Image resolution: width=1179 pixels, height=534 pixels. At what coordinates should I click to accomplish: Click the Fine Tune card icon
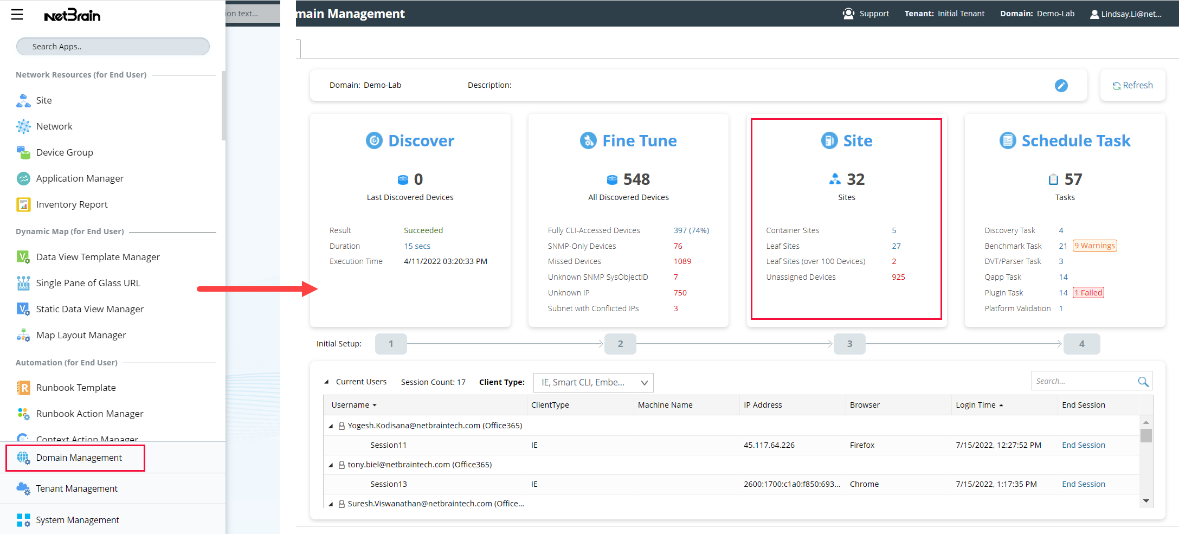coord(589,141)
